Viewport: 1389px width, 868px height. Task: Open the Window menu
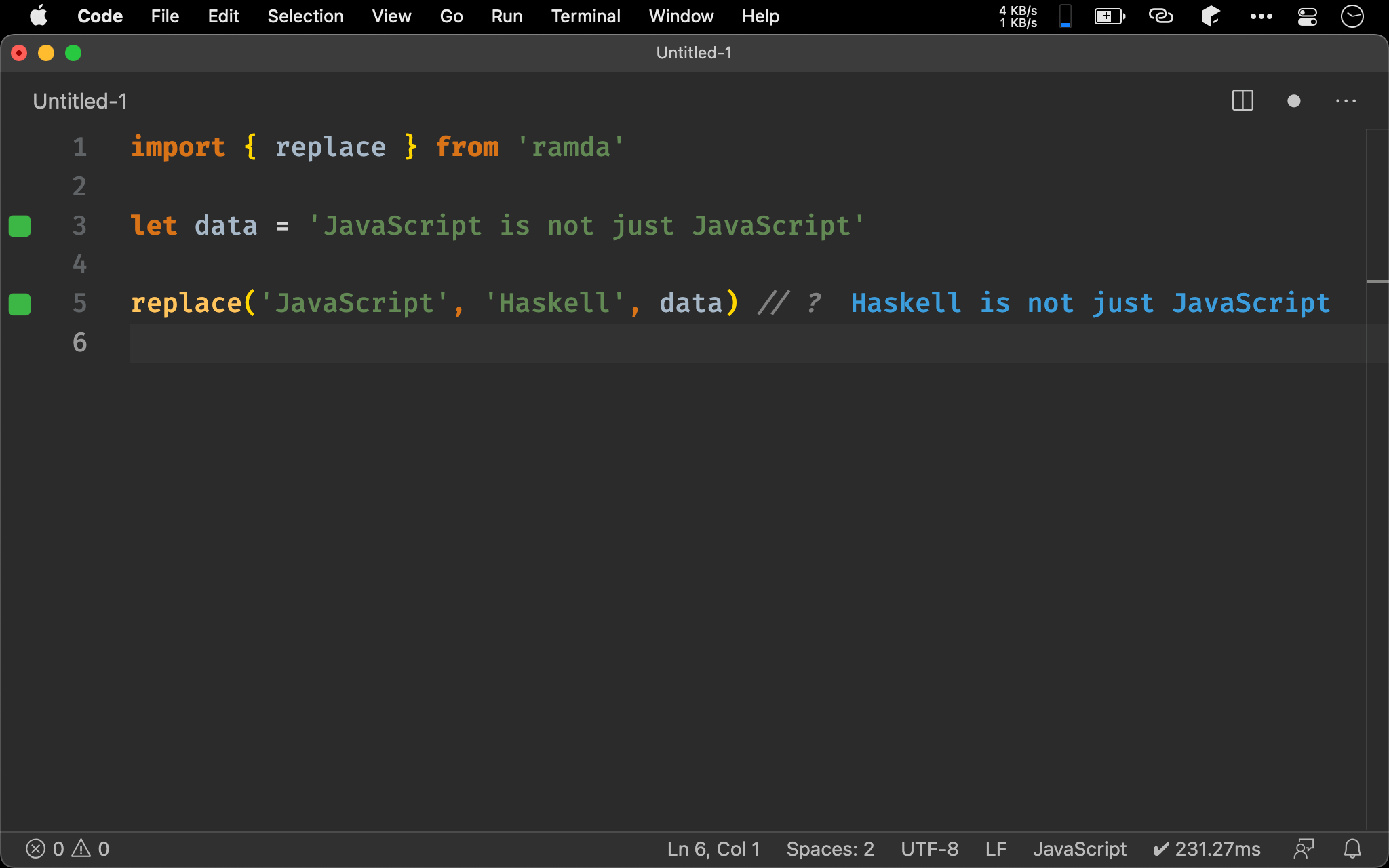681,16
